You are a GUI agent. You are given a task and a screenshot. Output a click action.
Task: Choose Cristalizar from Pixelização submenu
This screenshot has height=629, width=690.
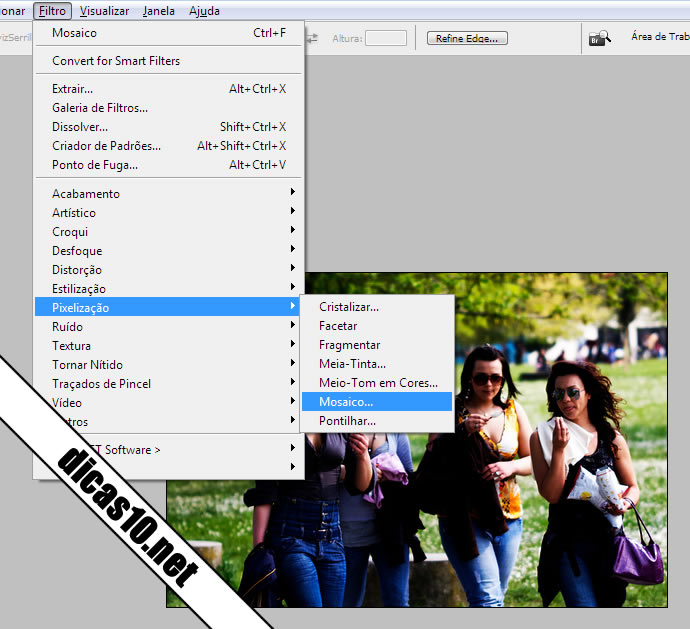click(377, 307)
